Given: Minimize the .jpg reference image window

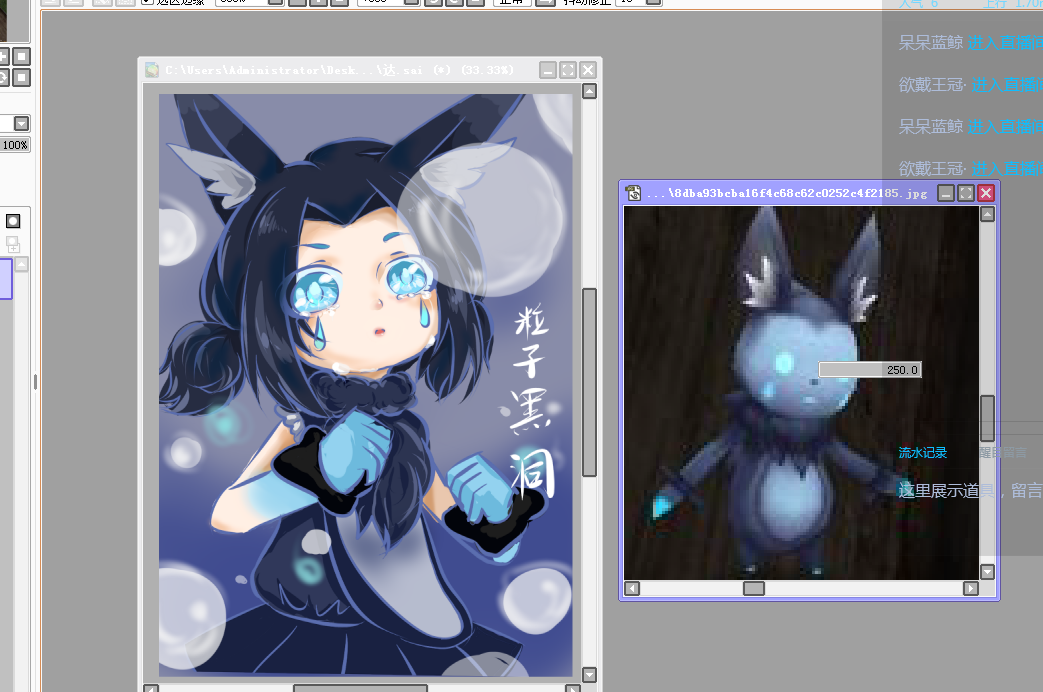Looking at the screenshot, I should tap(946, 193).
